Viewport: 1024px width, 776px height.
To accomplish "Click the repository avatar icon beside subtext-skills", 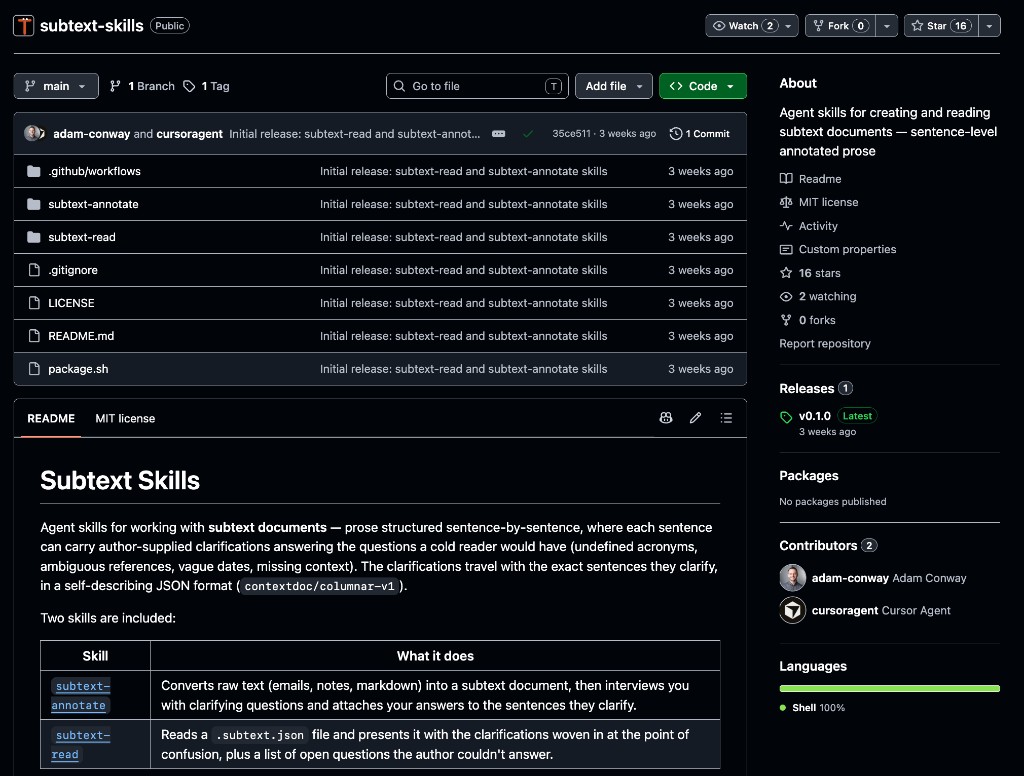I will click(x=24, y=25).
